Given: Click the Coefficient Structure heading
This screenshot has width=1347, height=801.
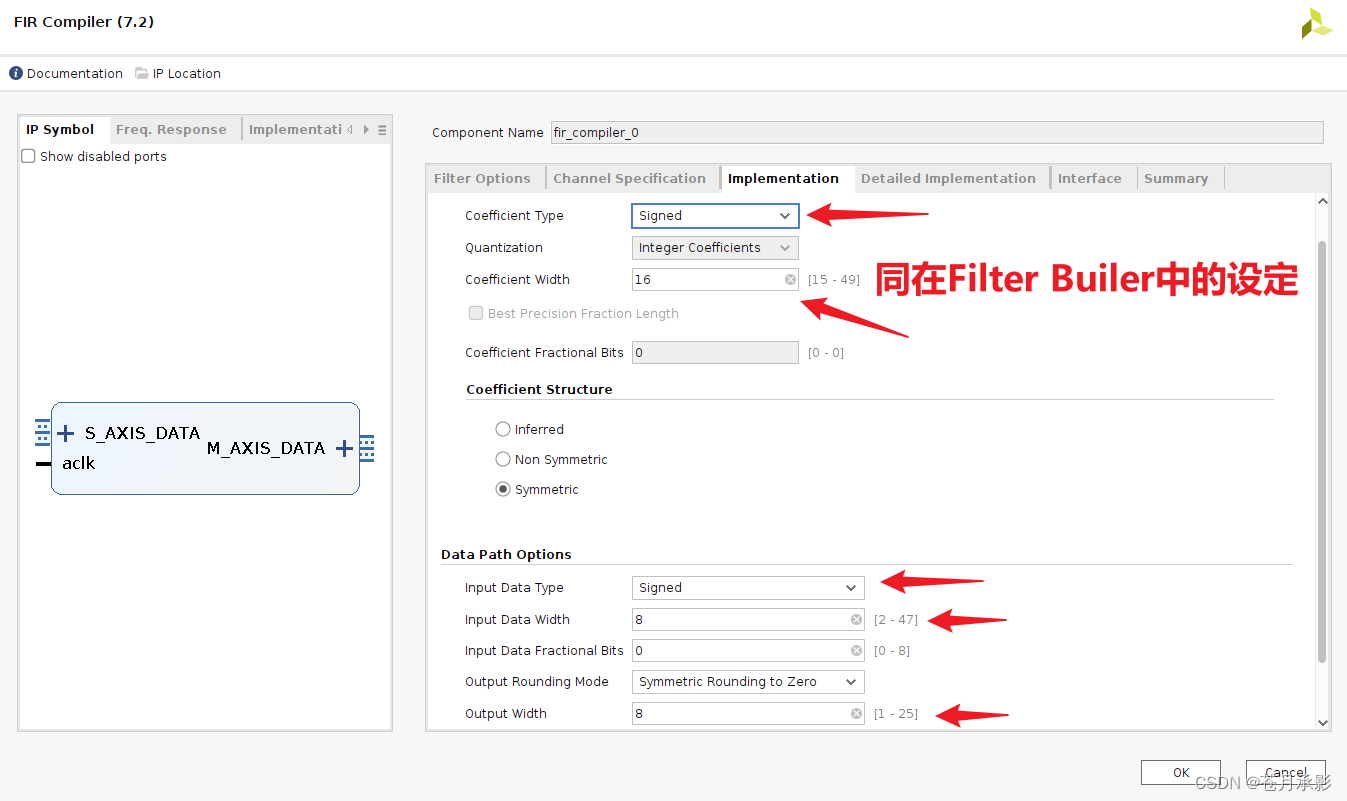Looking at the screenshot, I should (539, 389).
